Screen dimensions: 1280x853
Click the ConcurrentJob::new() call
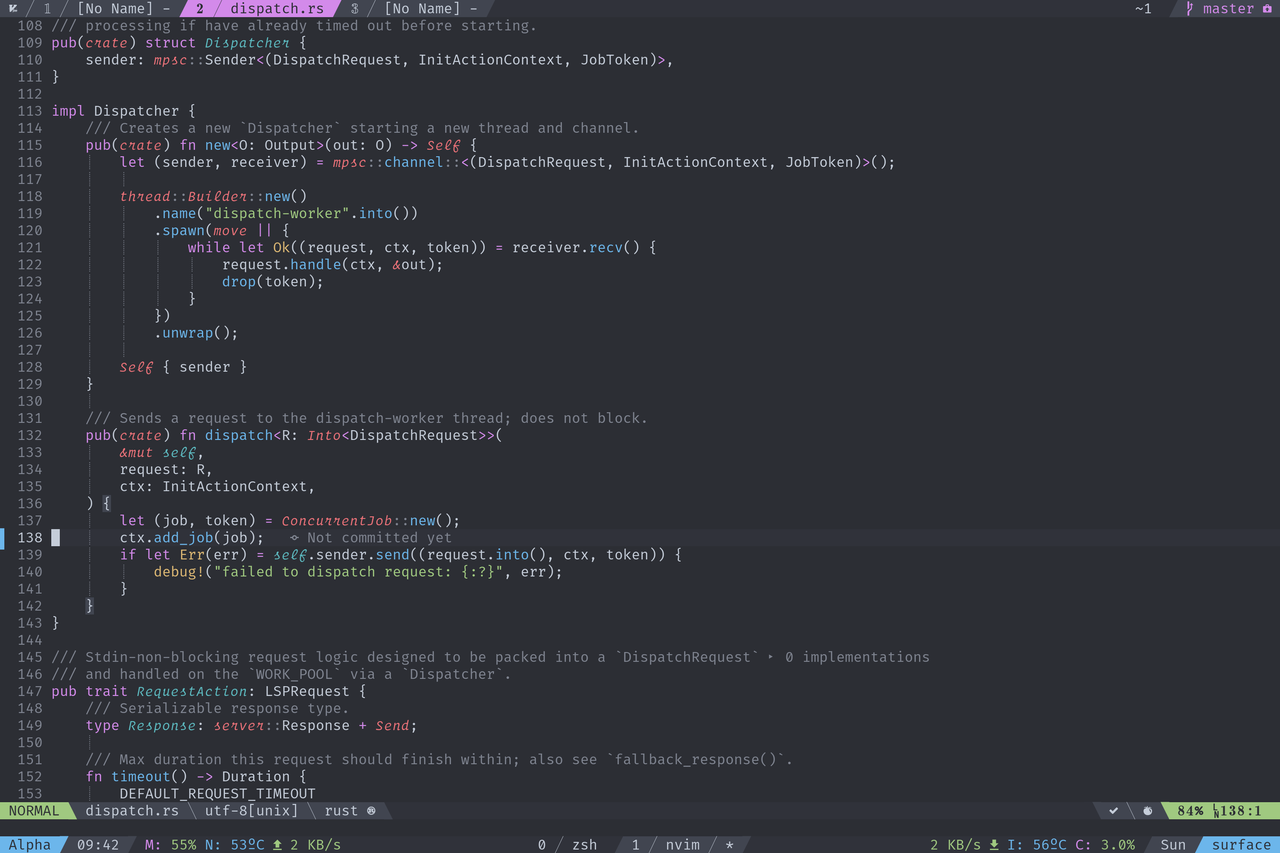pyautogui.click(x=371, y=520)
